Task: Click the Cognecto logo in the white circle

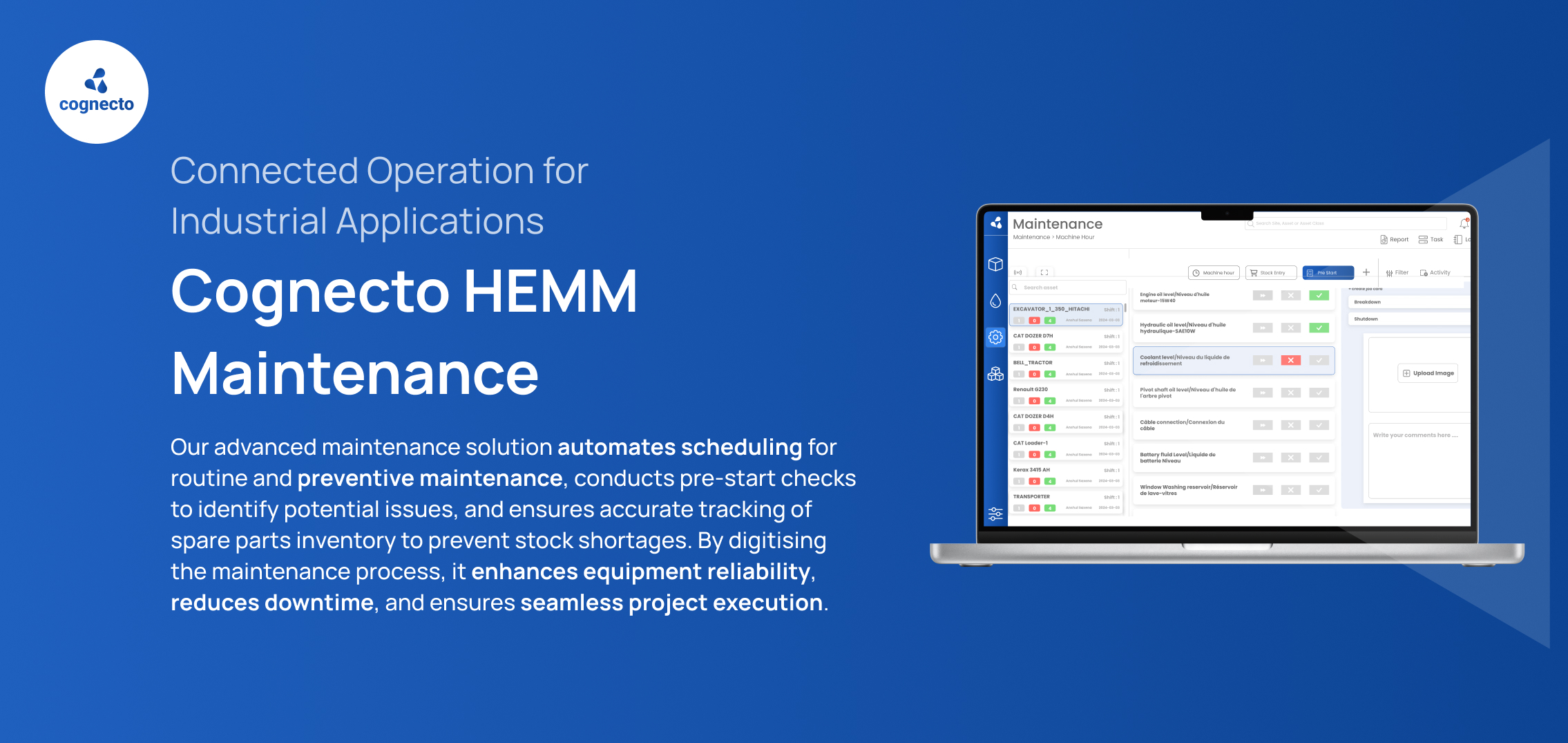Action: pyautogui.click(x=97, y=92)
